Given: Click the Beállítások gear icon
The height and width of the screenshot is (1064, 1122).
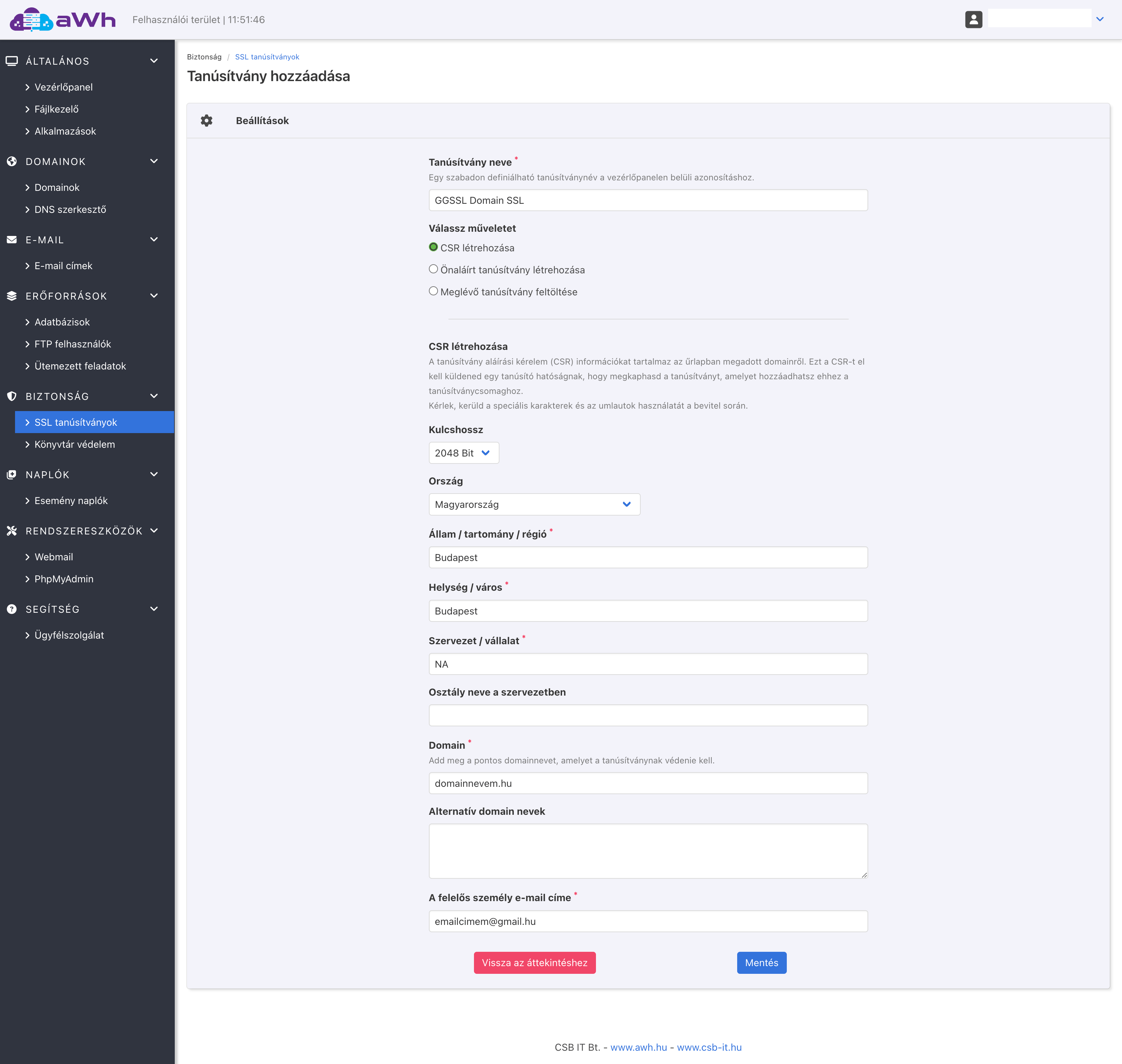Looking at the screenshot, I should pos(207,120).
